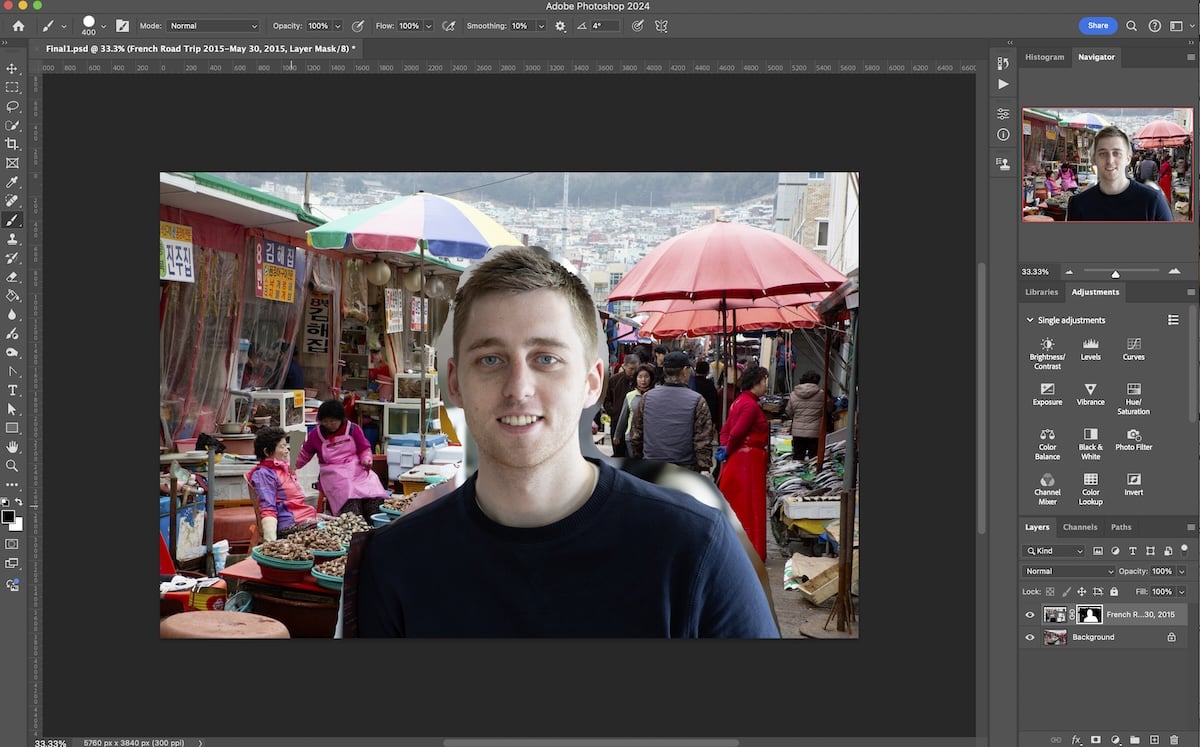This screenshot has height=747, width=1200.
Task: Open the Navigator panel tab
Action: point(1096,57)
